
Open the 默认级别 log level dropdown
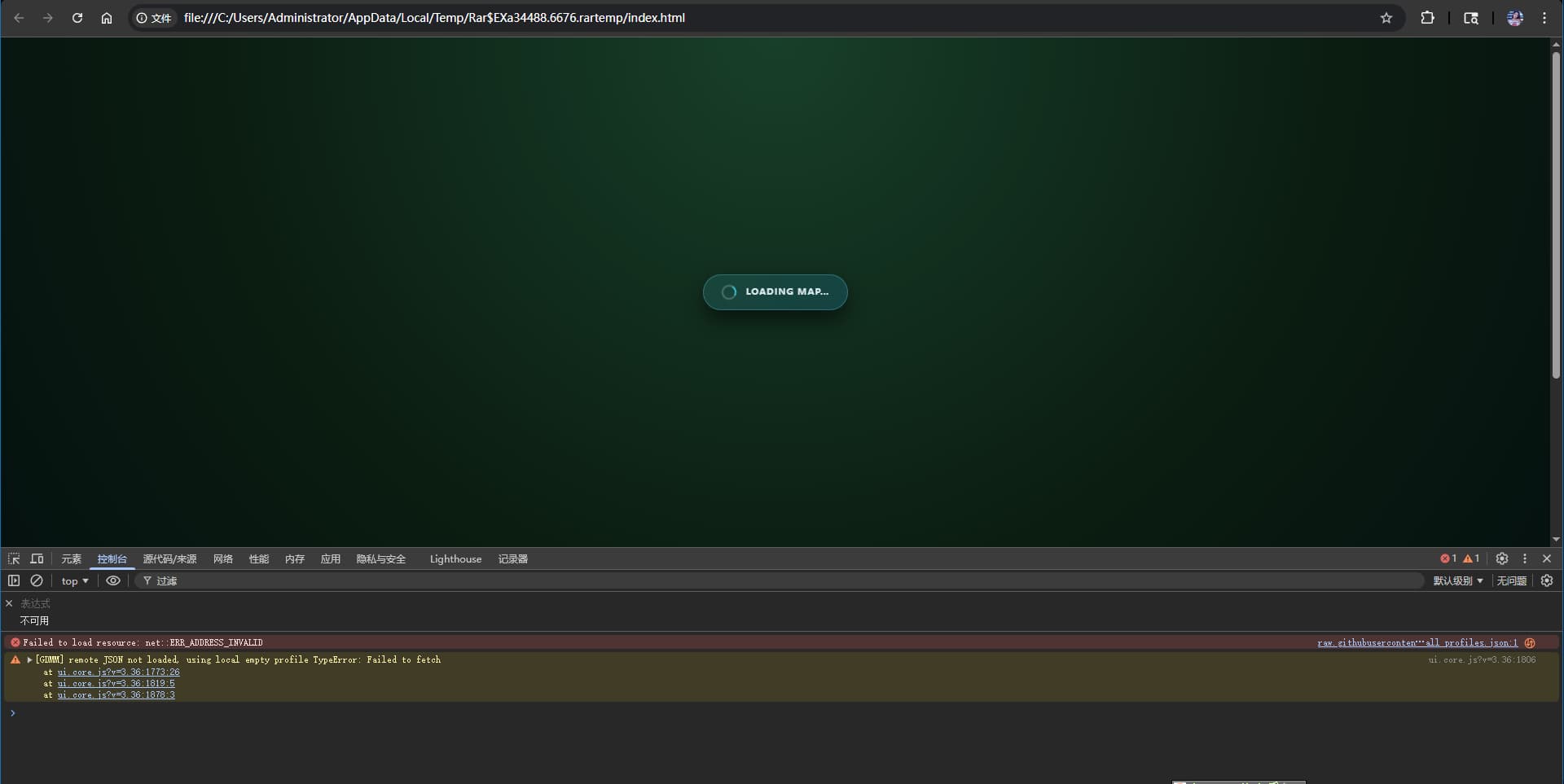(1458, 580)
